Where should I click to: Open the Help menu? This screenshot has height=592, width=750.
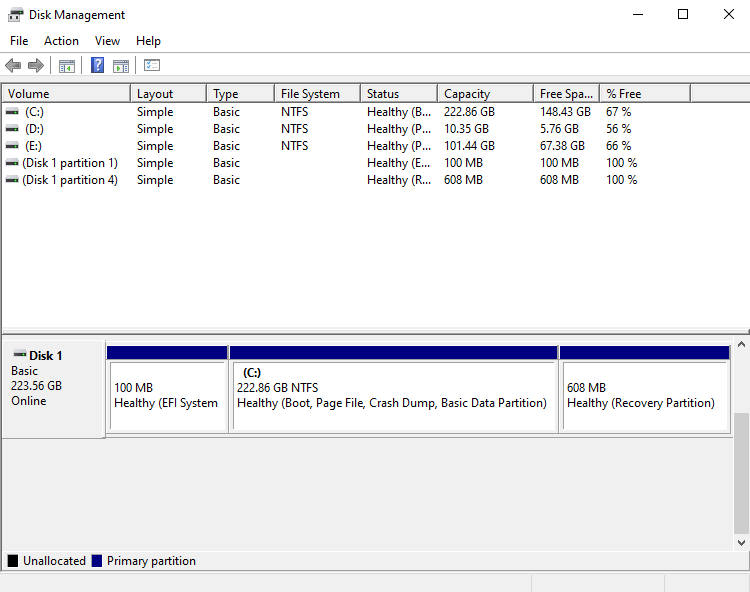pos(148,41)
